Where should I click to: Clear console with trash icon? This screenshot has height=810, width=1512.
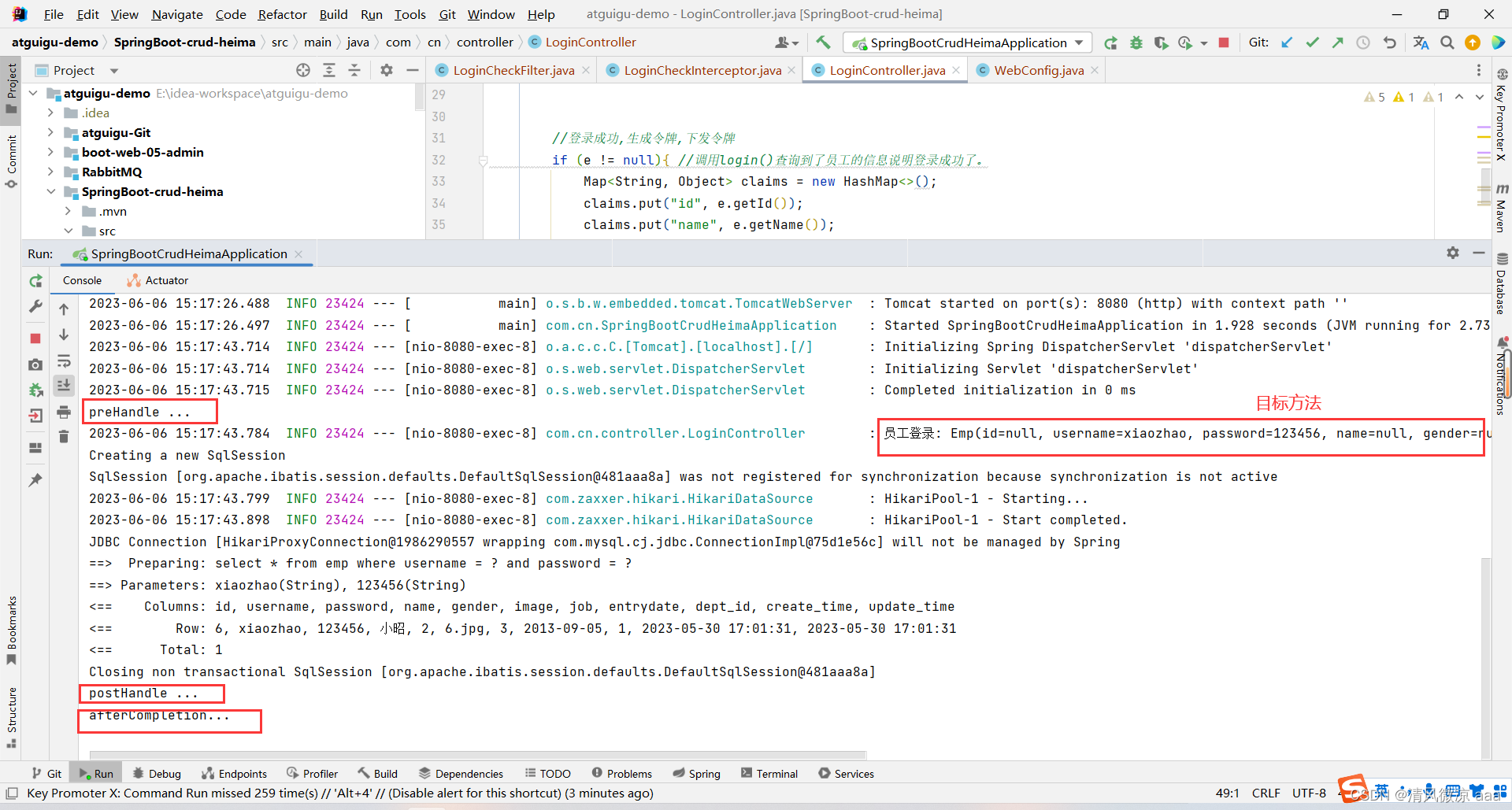(64, 437)
